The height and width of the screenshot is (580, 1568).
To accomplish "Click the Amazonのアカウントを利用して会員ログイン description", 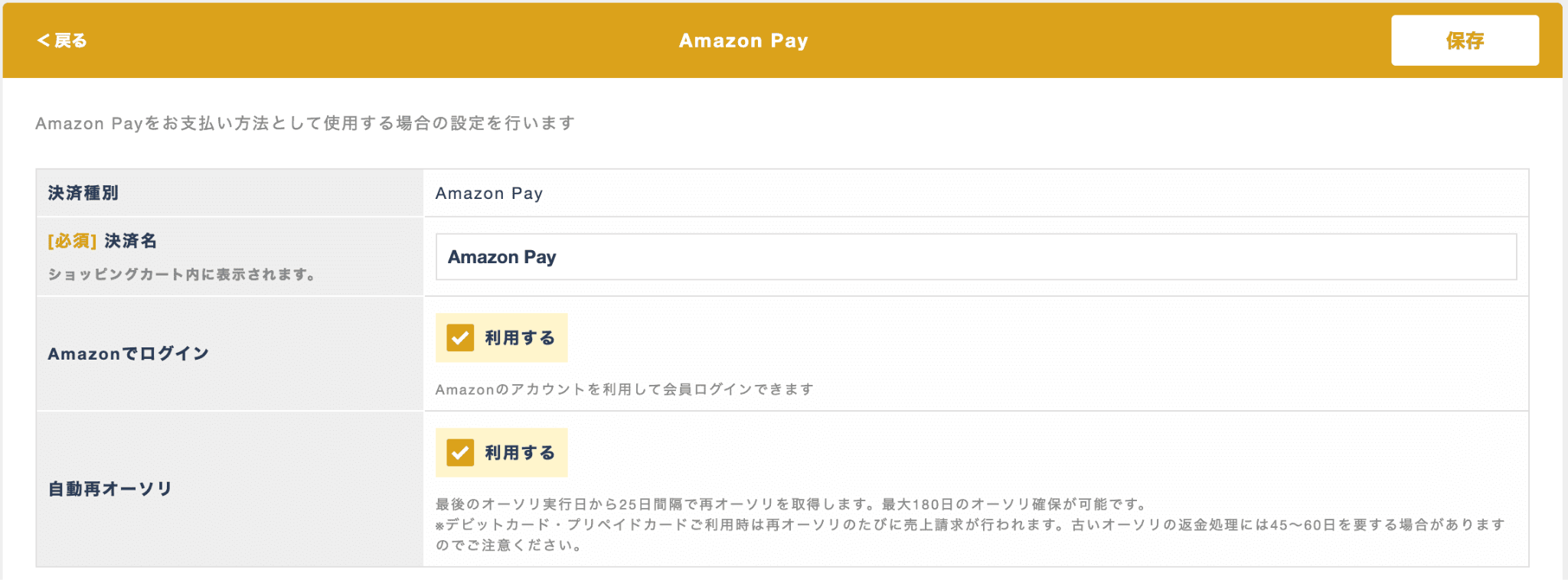I will 625,389.
